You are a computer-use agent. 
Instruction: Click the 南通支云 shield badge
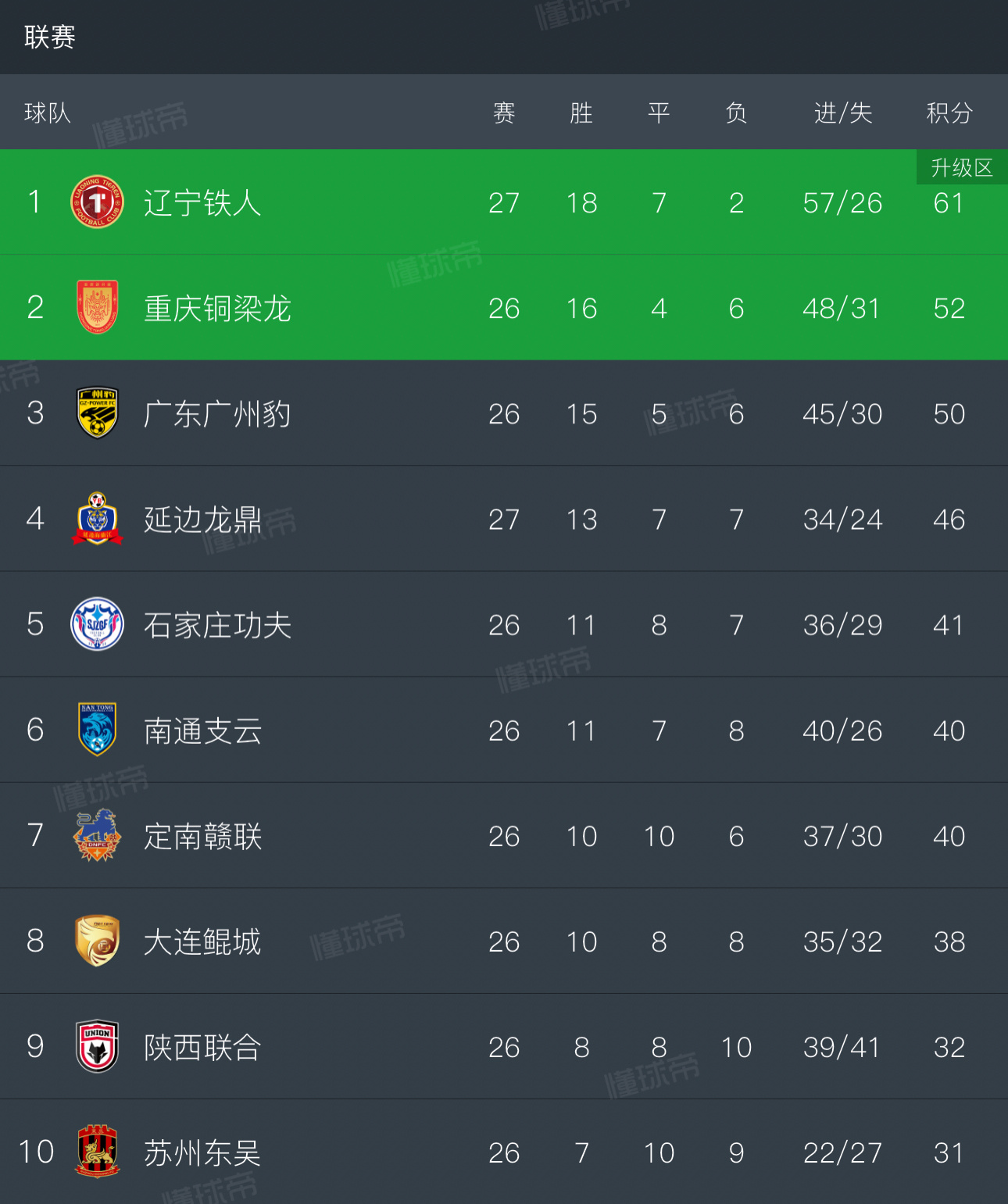click(97, 729)
